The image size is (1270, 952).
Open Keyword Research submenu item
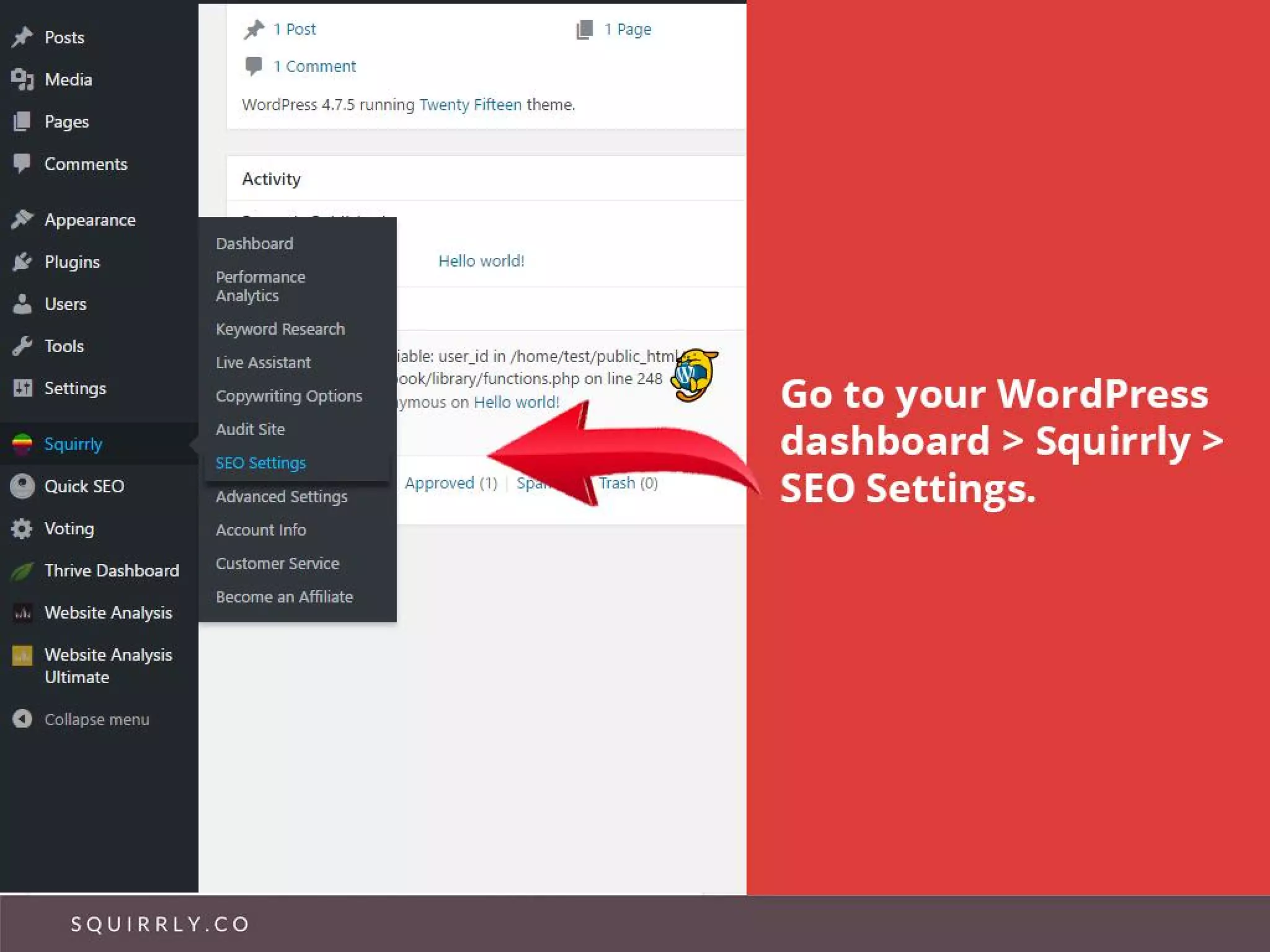(x=280, y=329)
